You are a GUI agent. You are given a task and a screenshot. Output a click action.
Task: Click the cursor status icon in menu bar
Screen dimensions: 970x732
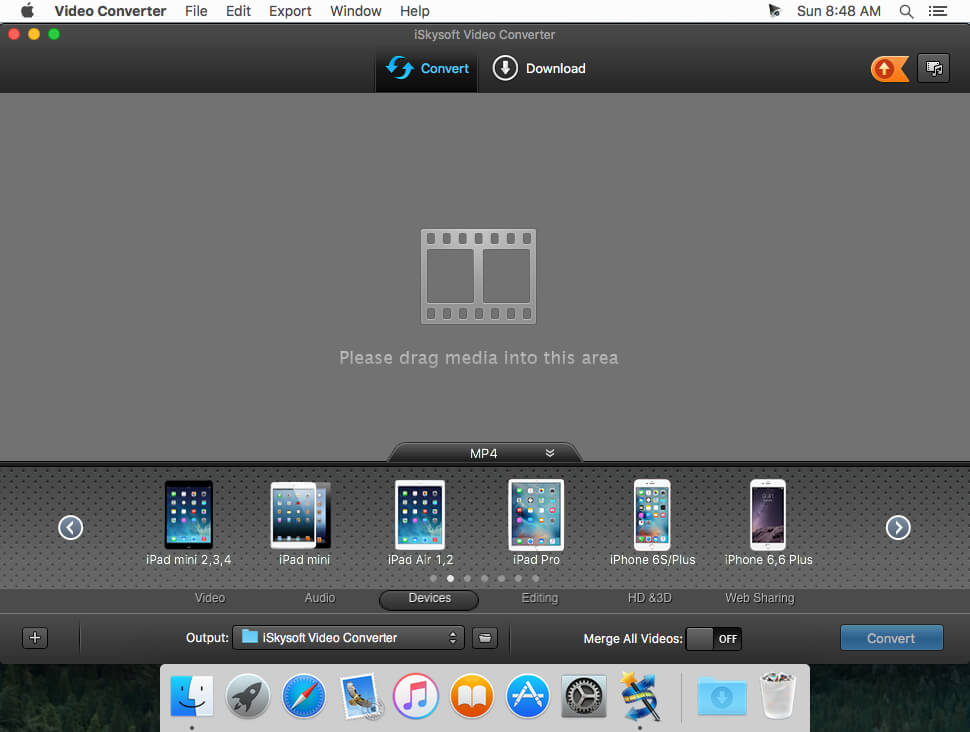coord(775,11)
